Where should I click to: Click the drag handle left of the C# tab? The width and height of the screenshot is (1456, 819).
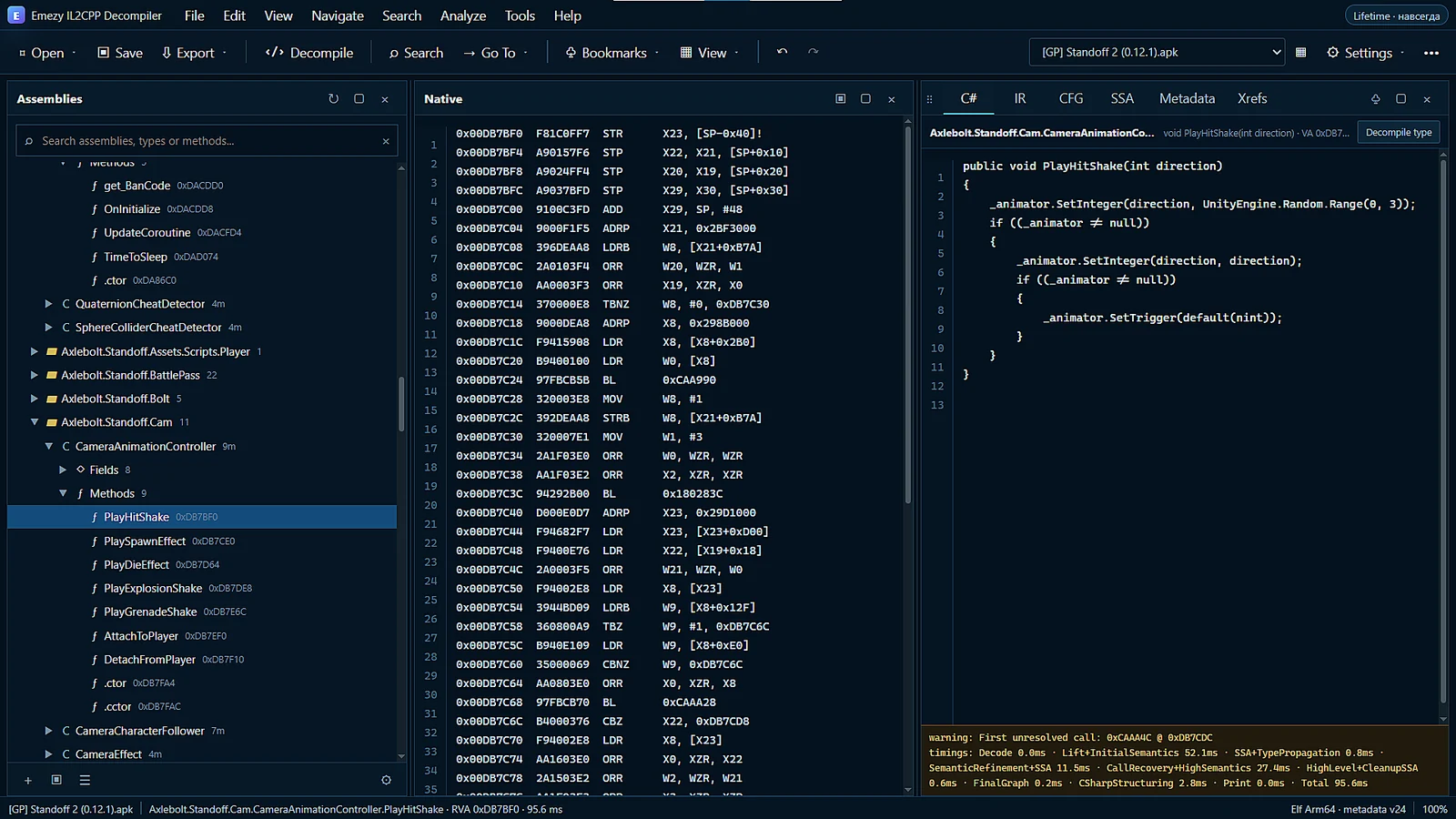click(x=929, y=98)
